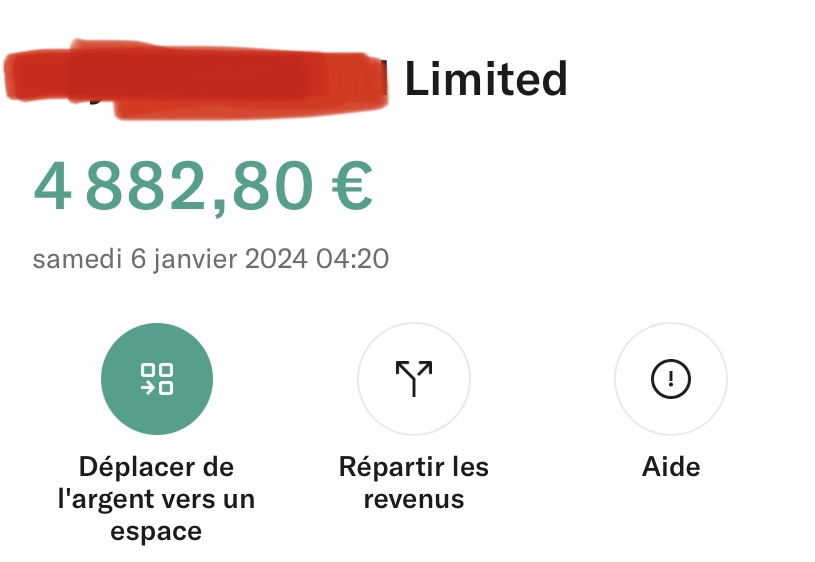Click the euro currency symbol
Image resolution: width=815 pixels, height=562 pixels.
(352, 185)
